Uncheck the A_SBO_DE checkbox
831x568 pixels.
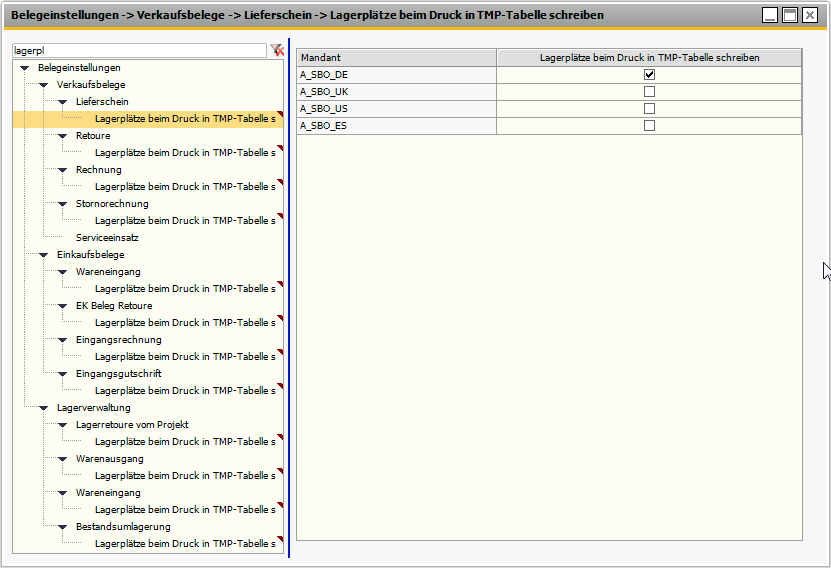649,75
